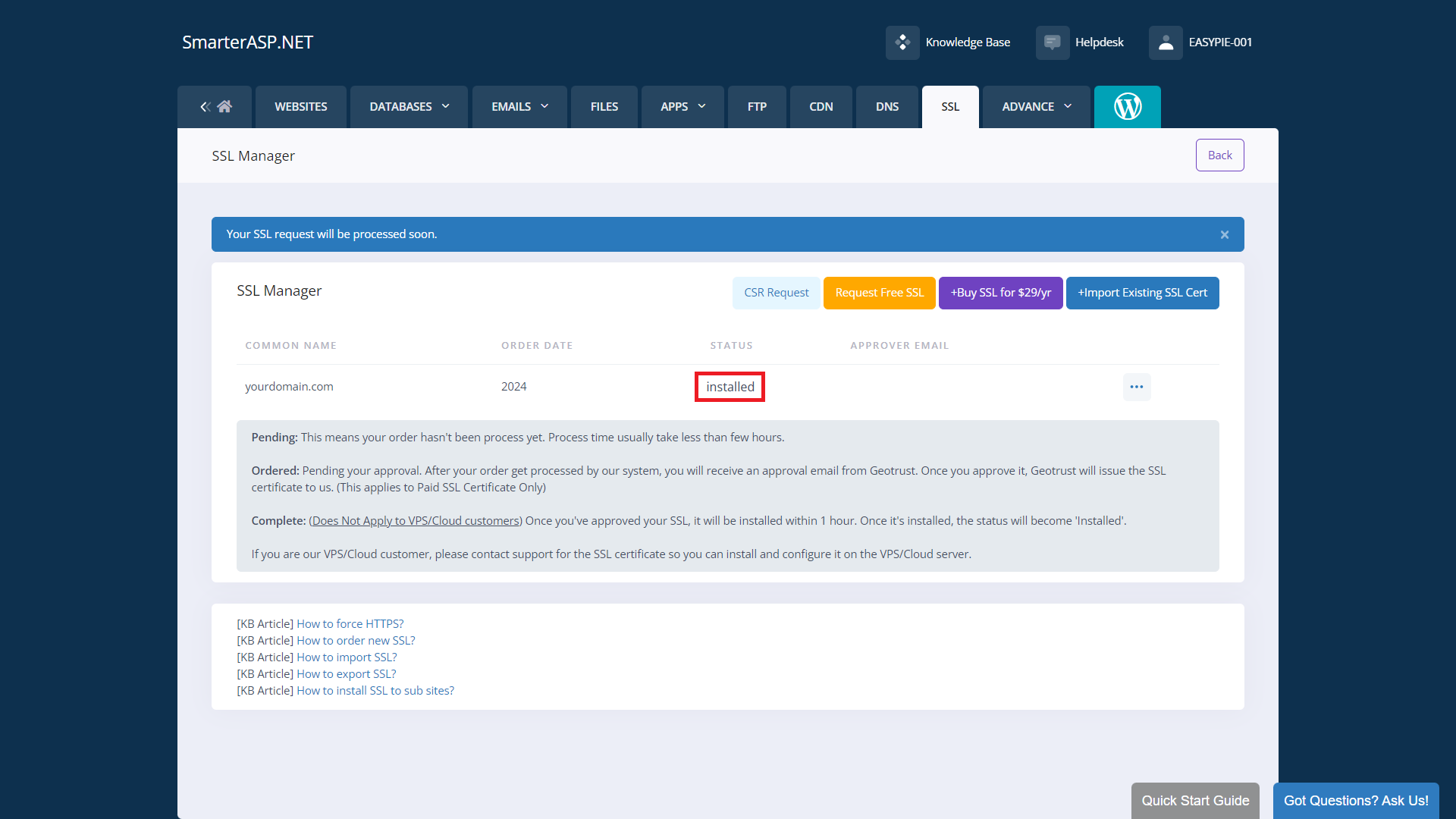Viewport: 1456px width, 819px height.
Task: Open the FILES tab
Action: point(604,106)
